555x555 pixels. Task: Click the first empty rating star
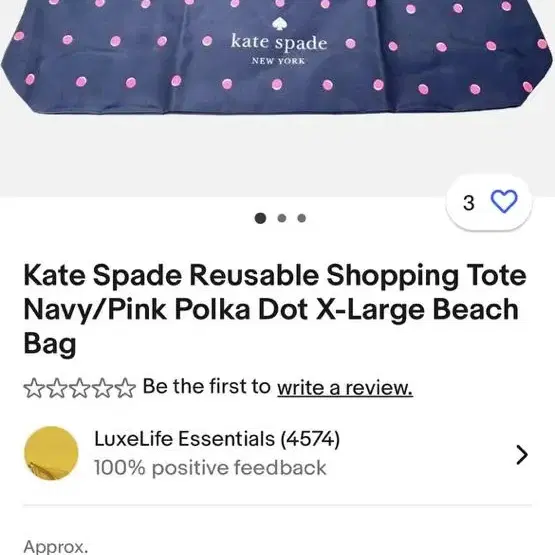coord(34,388)
